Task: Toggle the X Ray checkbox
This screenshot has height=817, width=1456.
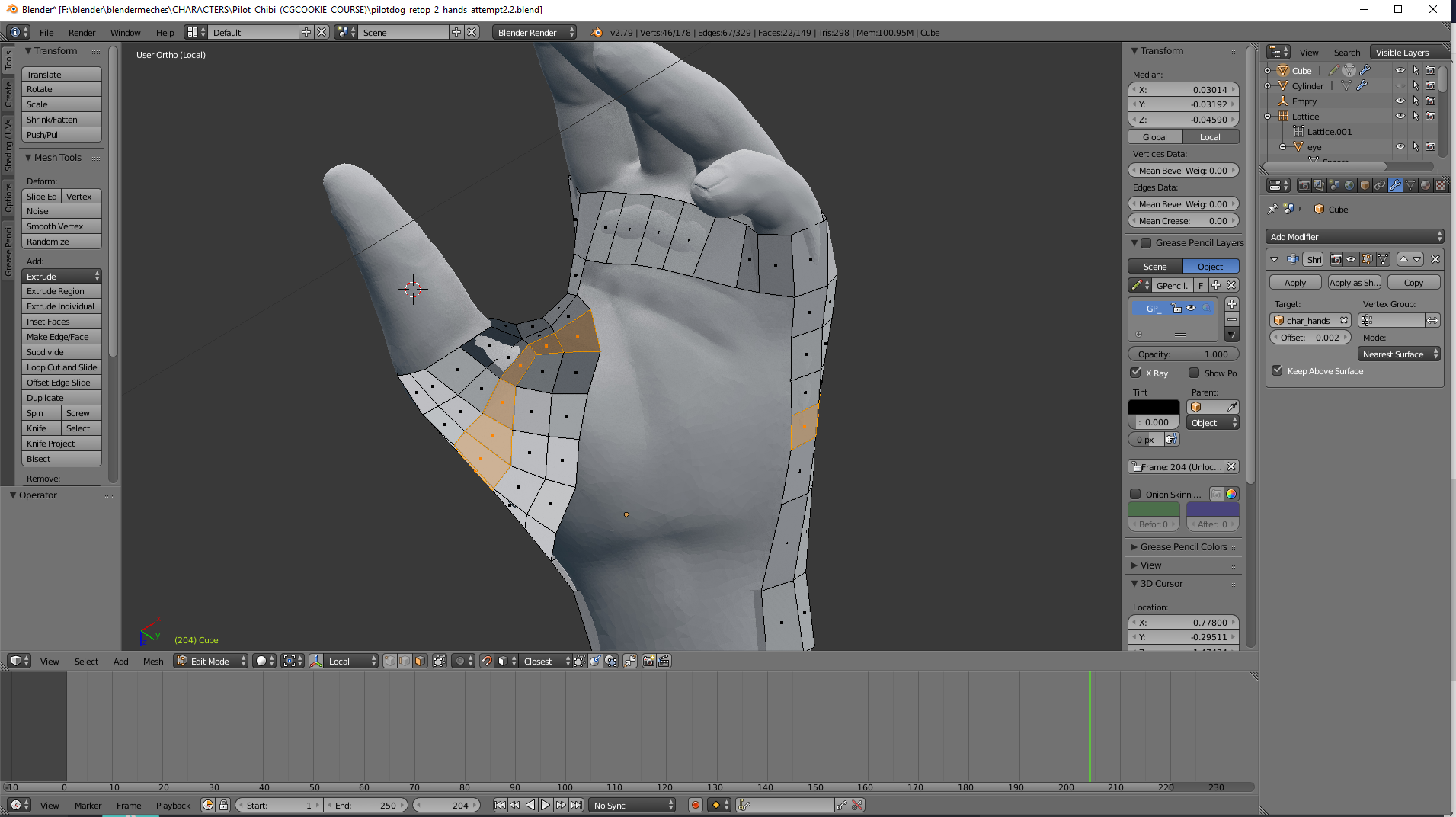Action: [x=1136, y=373]
